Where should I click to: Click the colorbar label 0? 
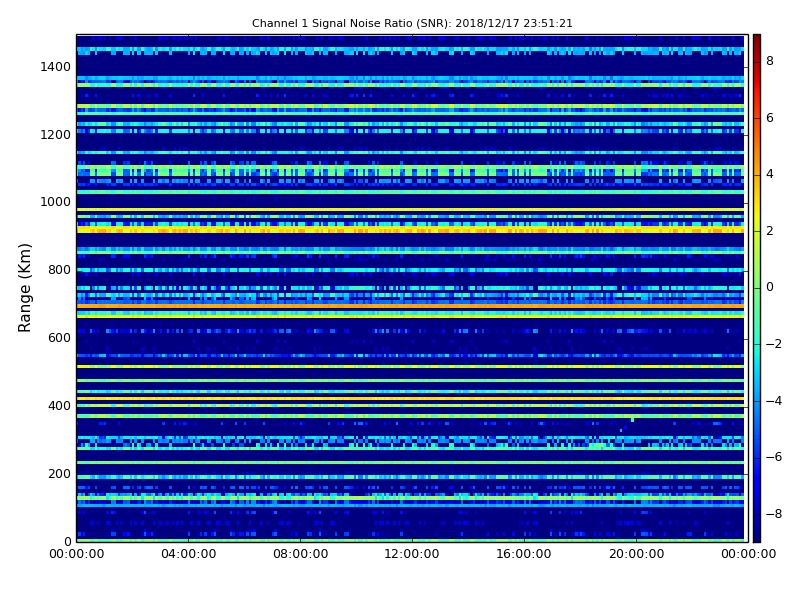click(770, 287)
